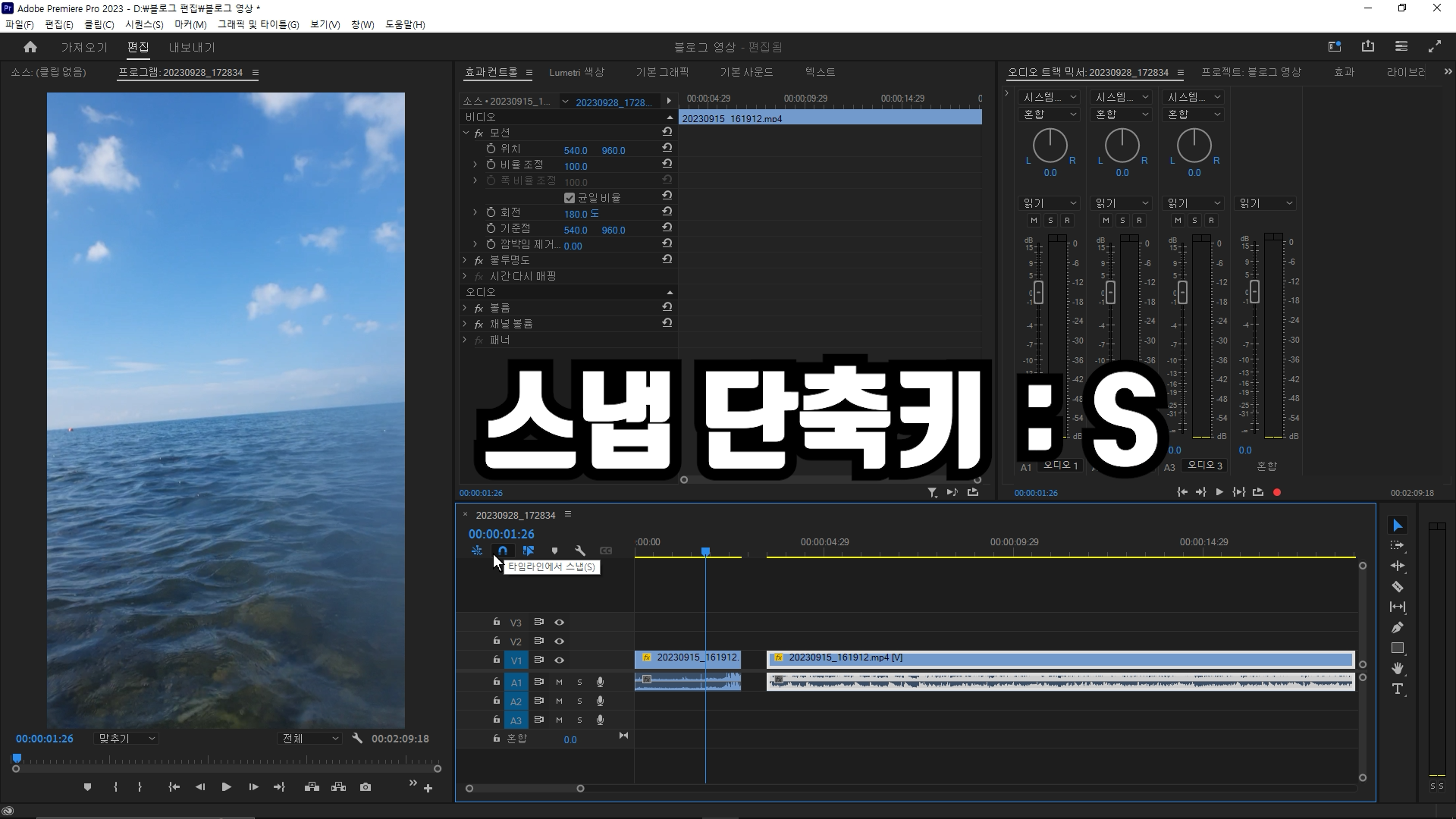Solo the A2 audio track
The width and height of the screenshot is (1456, 819).
(579, 701)
